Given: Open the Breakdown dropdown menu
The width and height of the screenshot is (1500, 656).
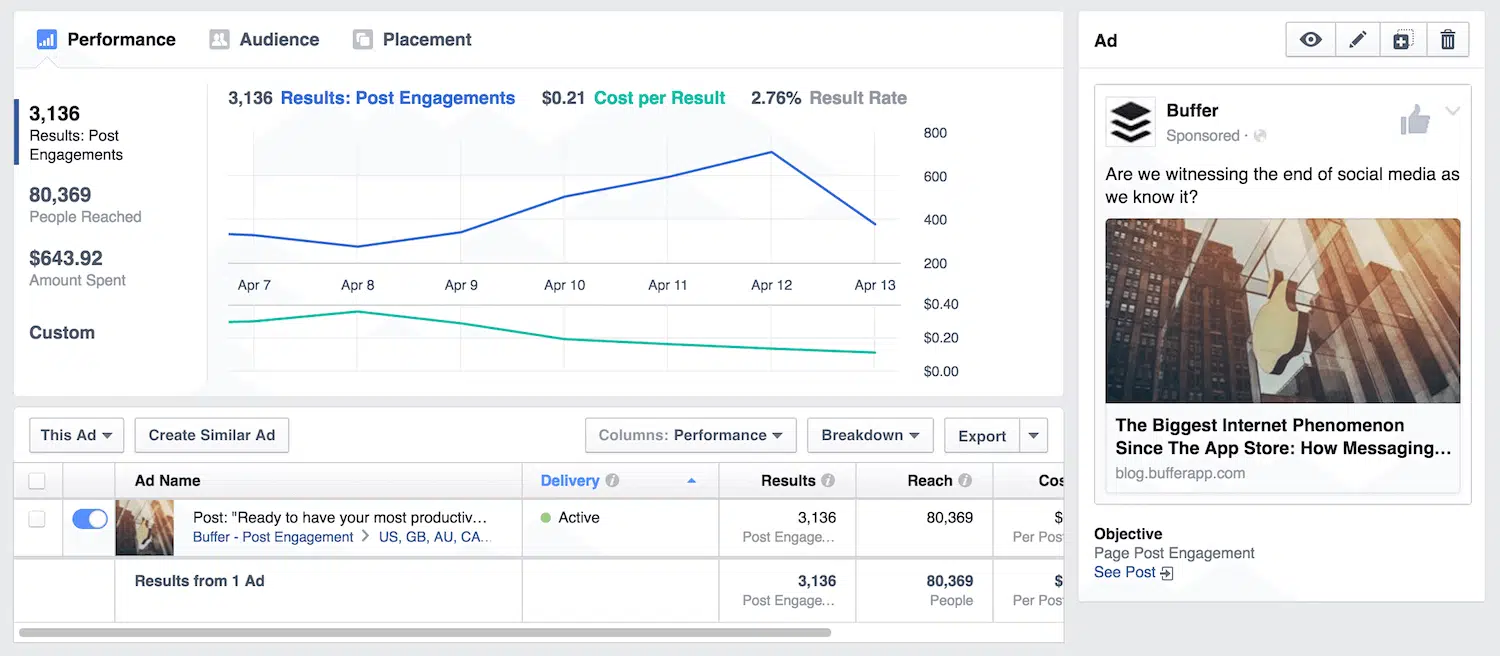Looking at the screenshot, I should (869, 436).
